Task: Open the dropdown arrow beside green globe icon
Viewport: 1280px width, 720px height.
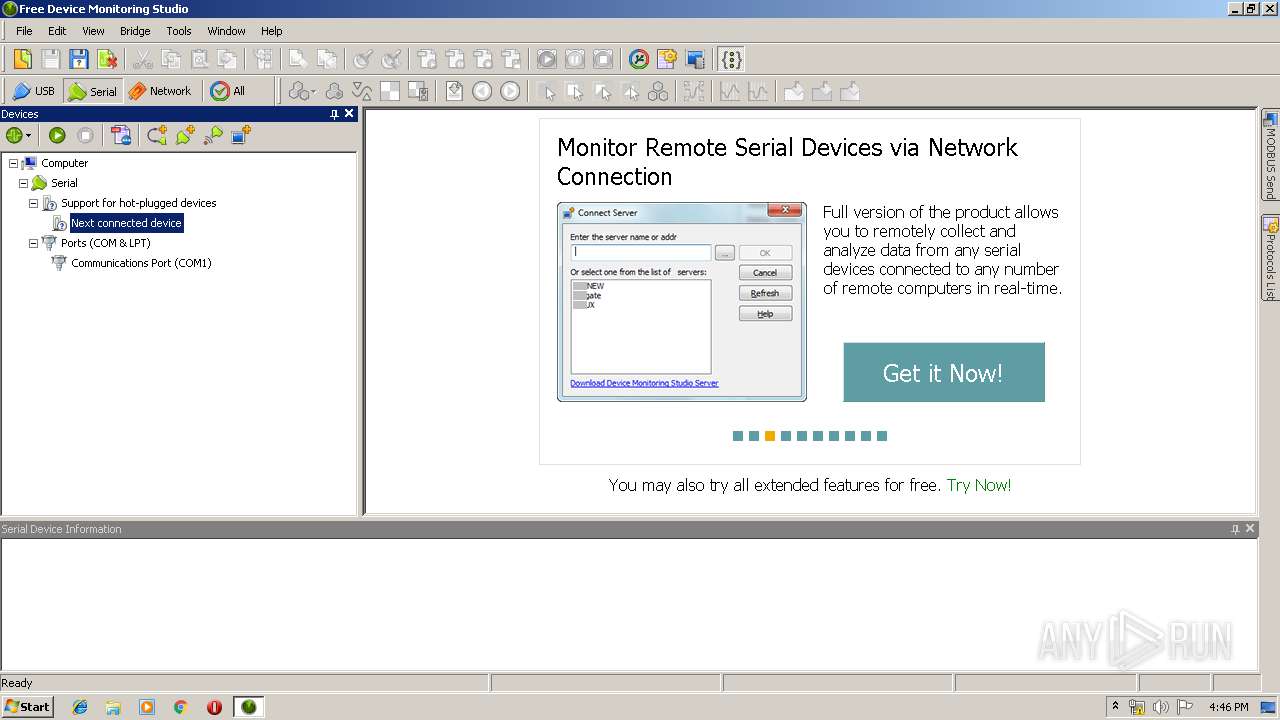Action: pyautogui.click(x=29, y=136)
